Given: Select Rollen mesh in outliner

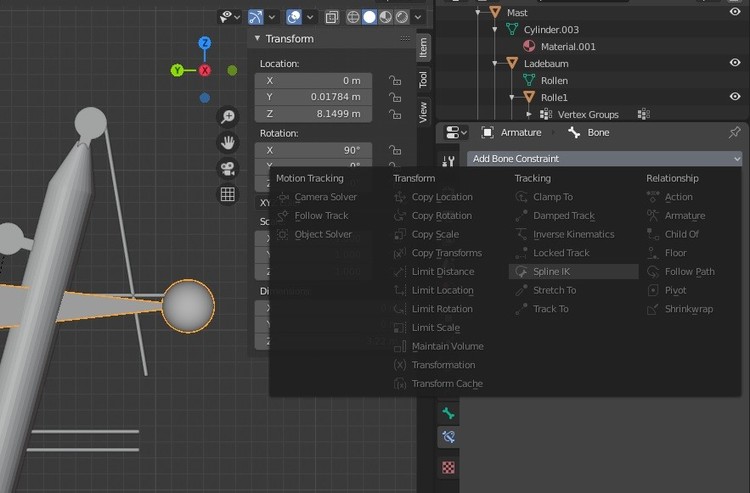Looking at the screenshot, I should [554, 80].
